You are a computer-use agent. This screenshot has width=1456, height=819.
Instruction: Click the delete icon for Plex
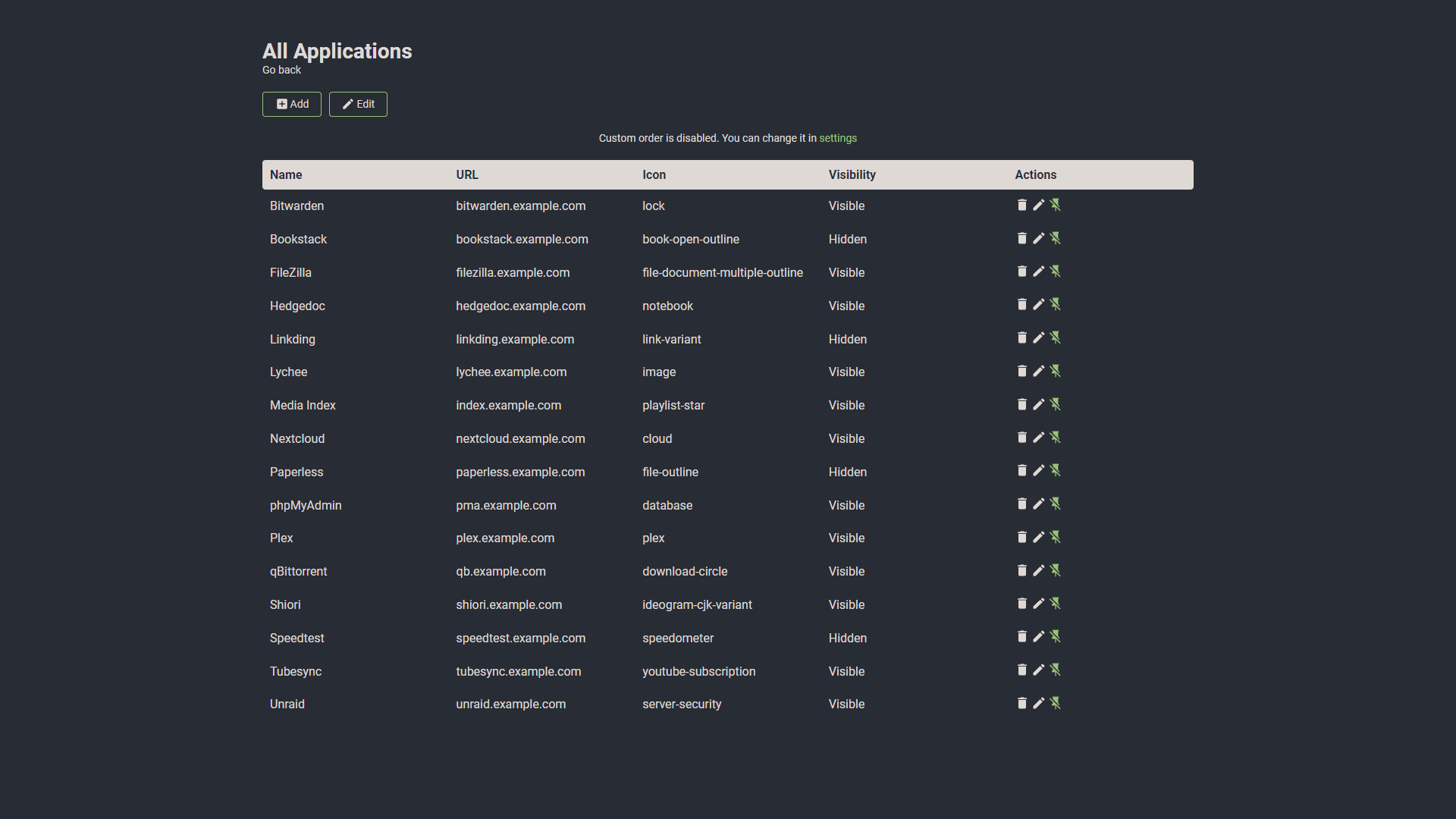pos(1021,537)
